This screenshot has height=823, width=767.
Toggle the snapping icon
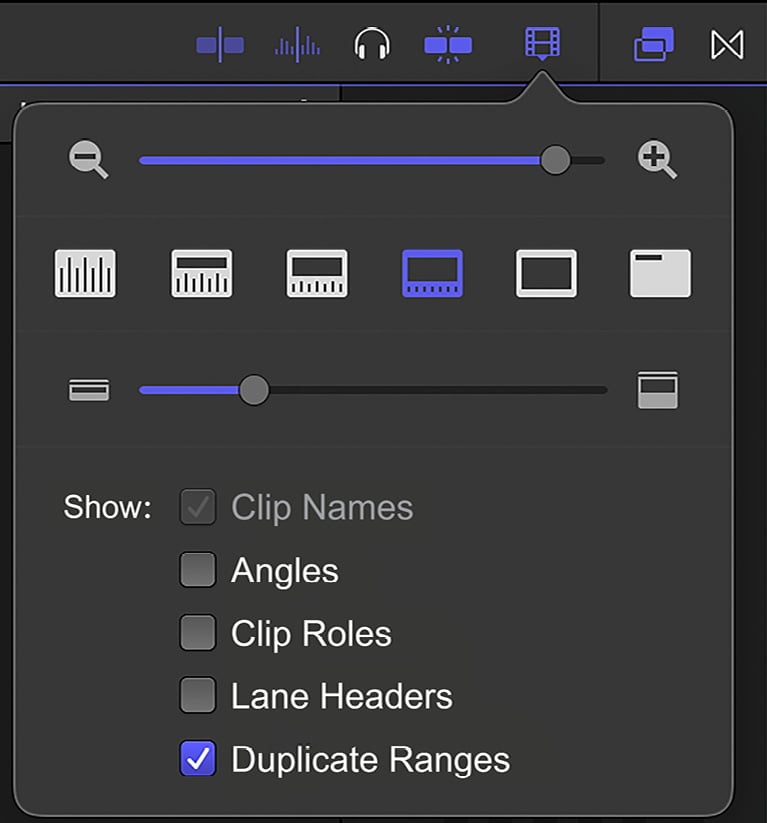pos(448,45)
